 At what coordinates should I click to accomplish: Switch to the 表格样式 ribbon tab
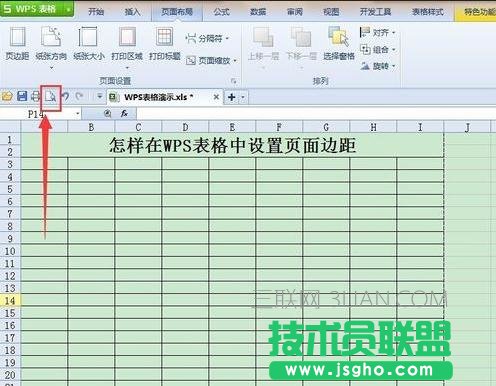pos(428,12)
